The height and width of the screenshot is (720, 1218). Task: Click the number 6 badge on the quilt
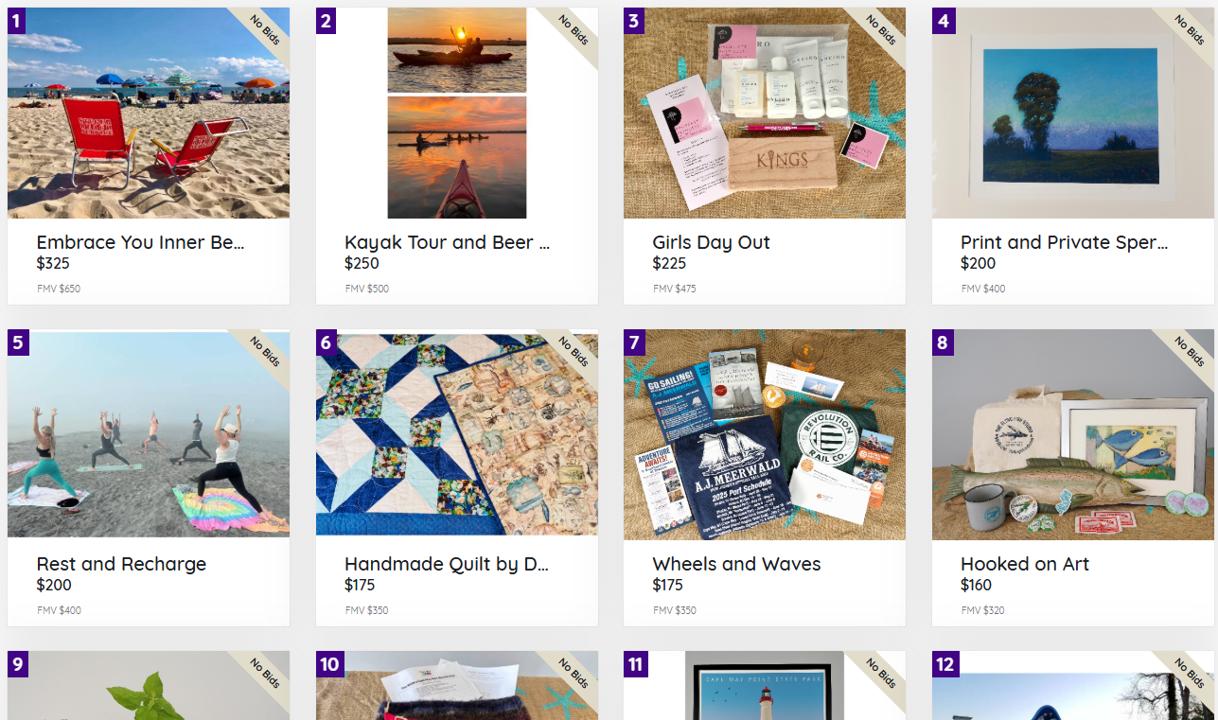click(326, 343)
